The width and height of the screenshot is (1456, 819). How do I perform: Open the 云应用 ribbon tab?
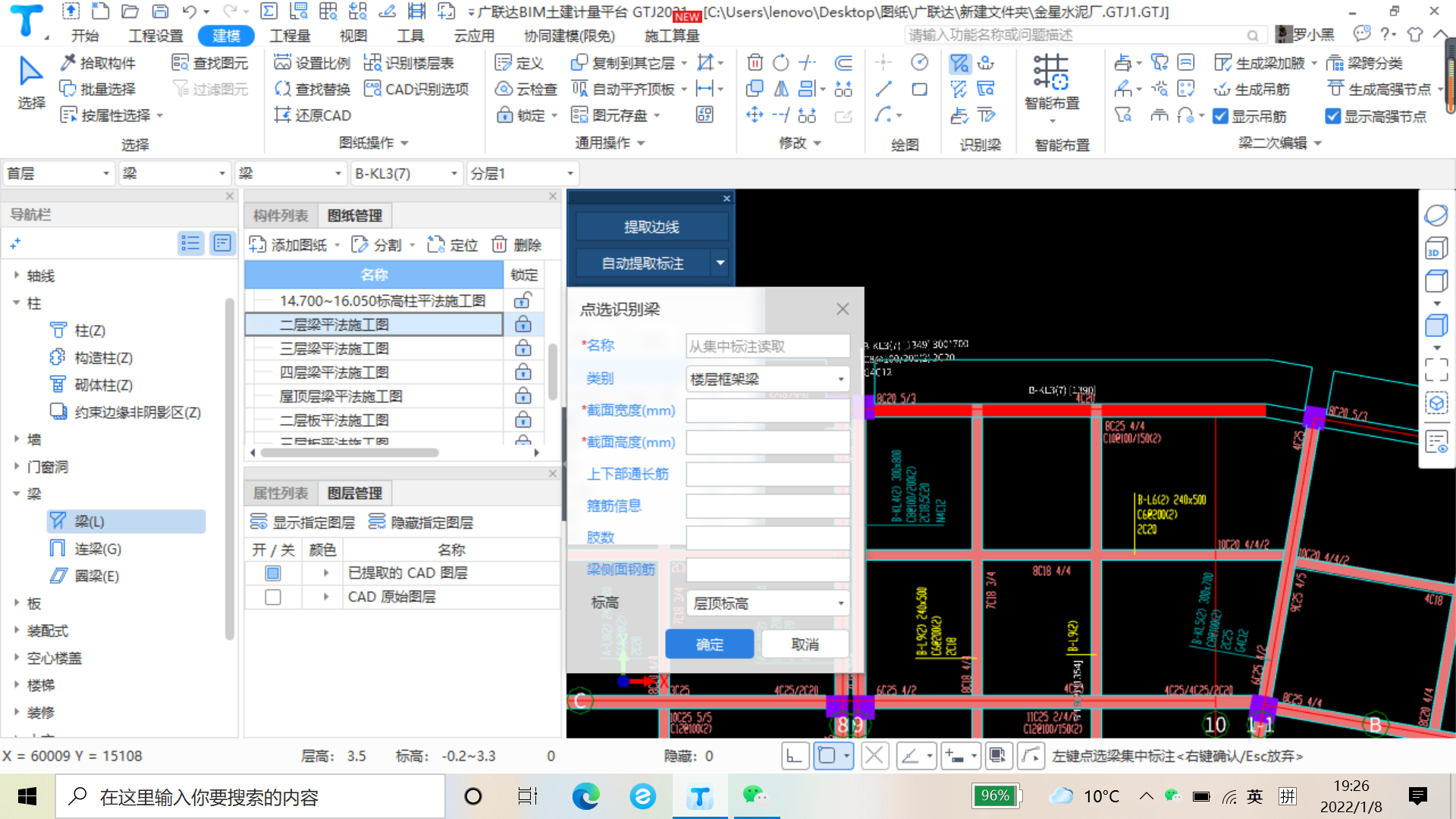(474, 36)
